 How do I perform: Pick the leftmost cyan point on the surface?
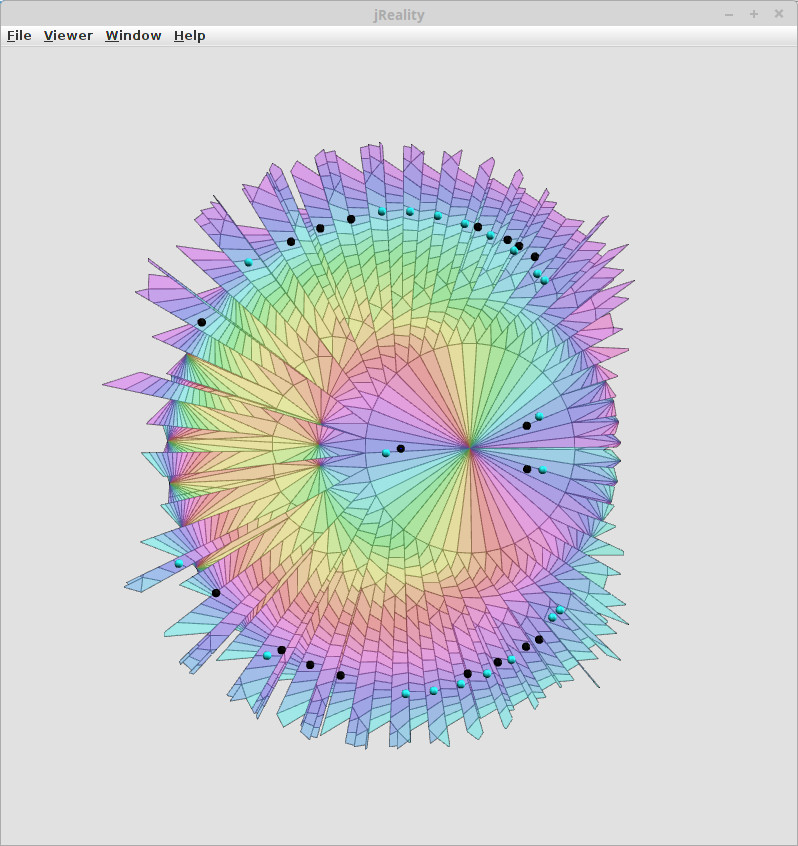click(x=179, y=563)
